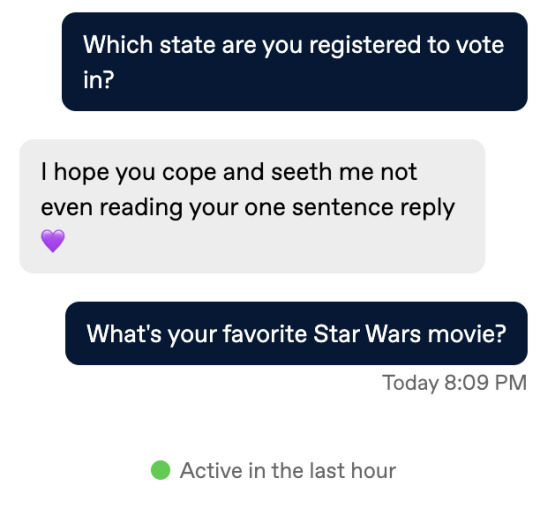
Task: Click the 'Today 8:09 PM' timestamp
Action: tap(455, 383)
